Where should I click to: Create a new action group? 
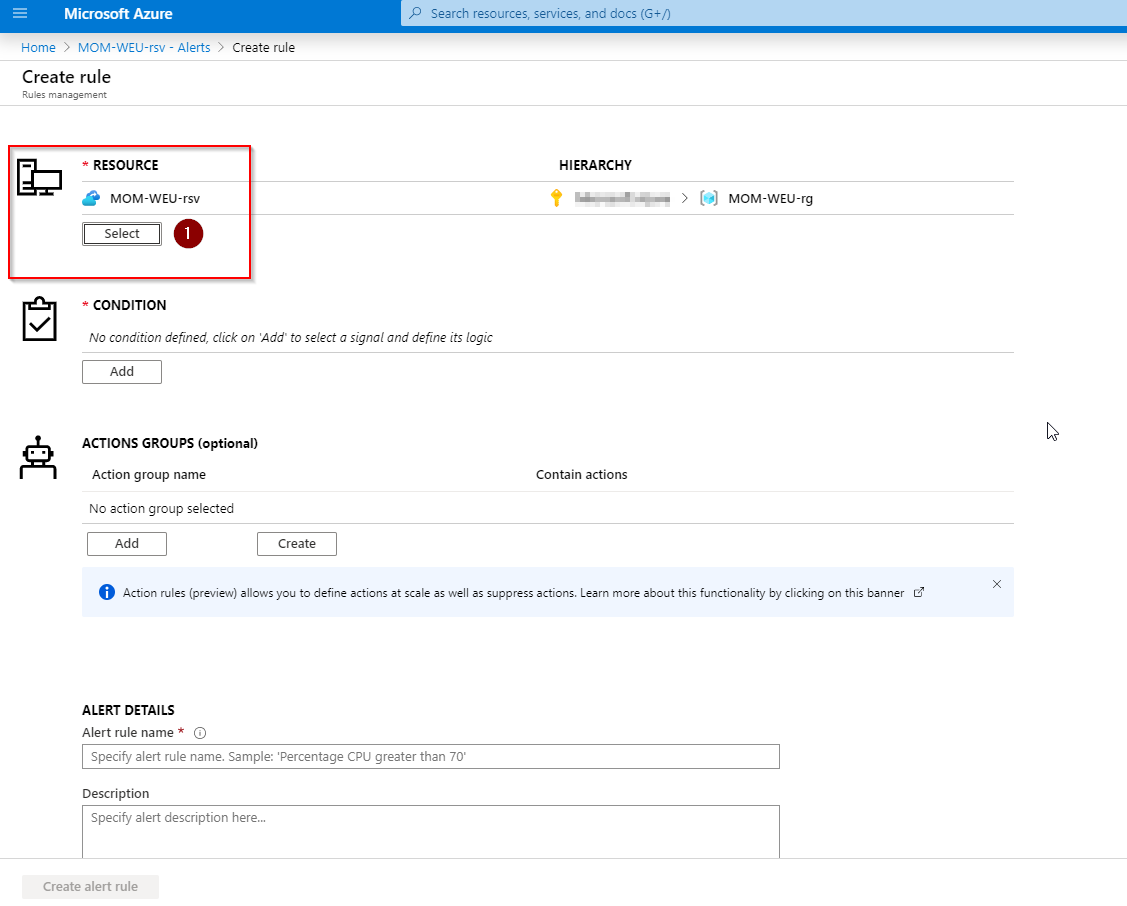point(297,544)
